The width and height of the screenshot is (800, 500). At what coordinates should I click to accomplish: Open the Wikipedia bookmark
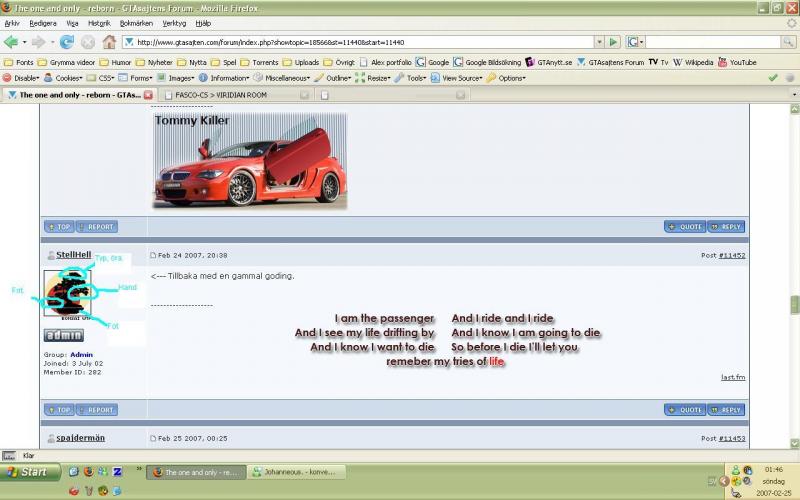pyautogui.click(x=692, y=62)
